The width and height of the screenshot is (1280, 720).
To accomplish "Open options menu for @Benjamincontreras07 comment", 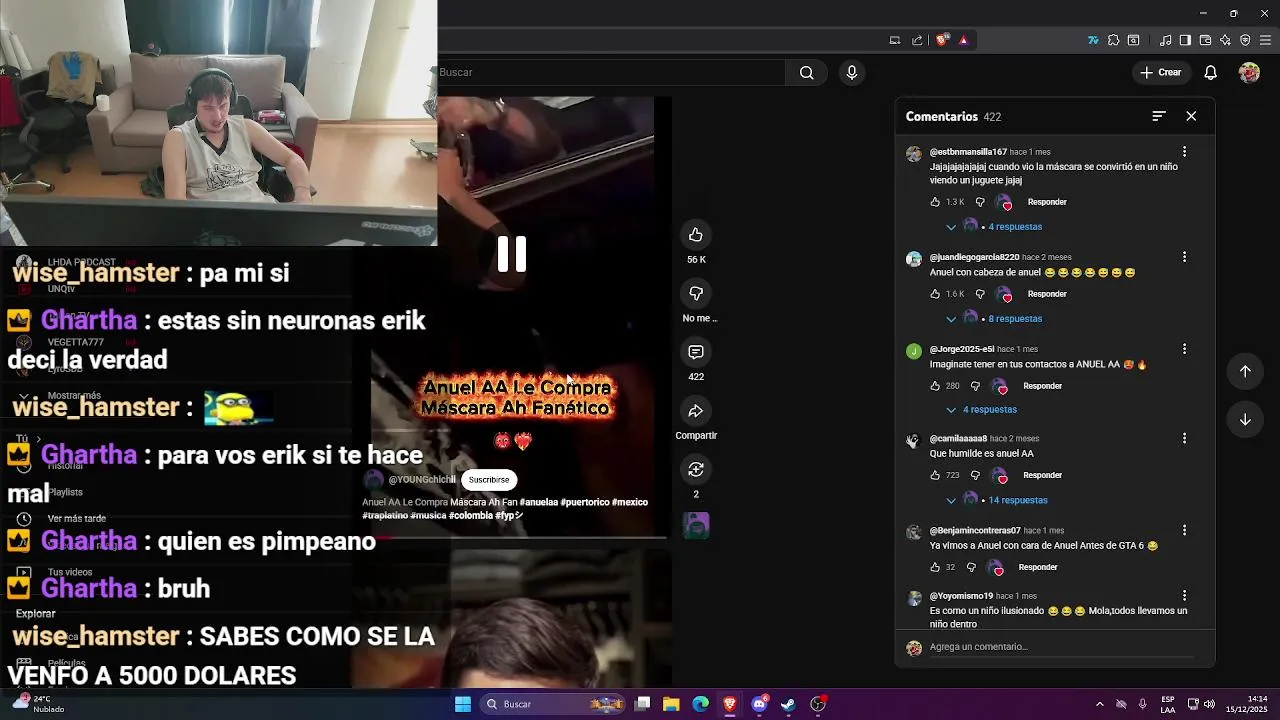I will pyautogui.click(x=1184, y=530).
